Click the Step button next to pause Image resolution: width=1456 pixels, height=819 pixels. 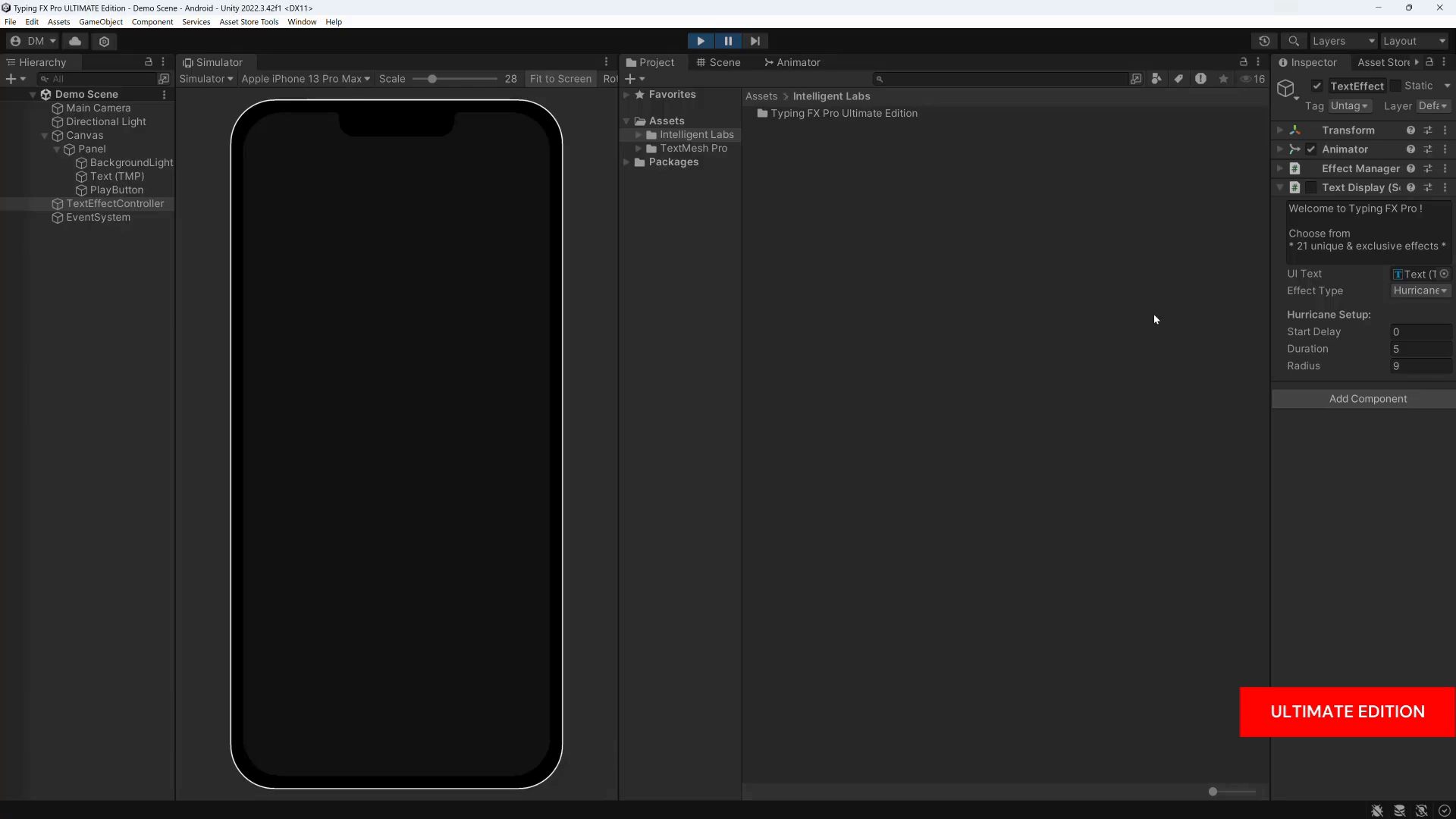755,41
